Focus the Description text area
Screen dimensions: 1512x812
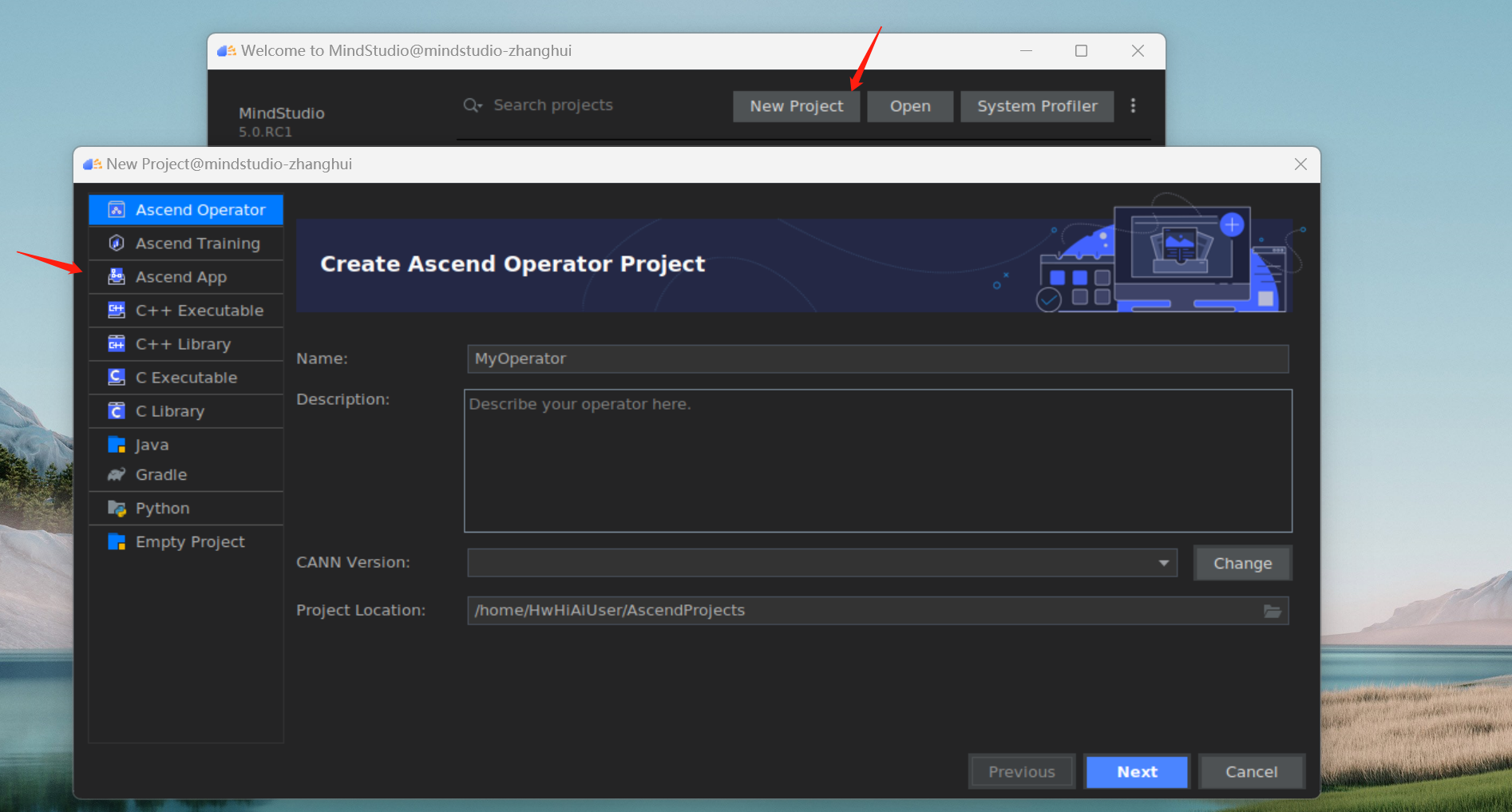click(878, 461)
